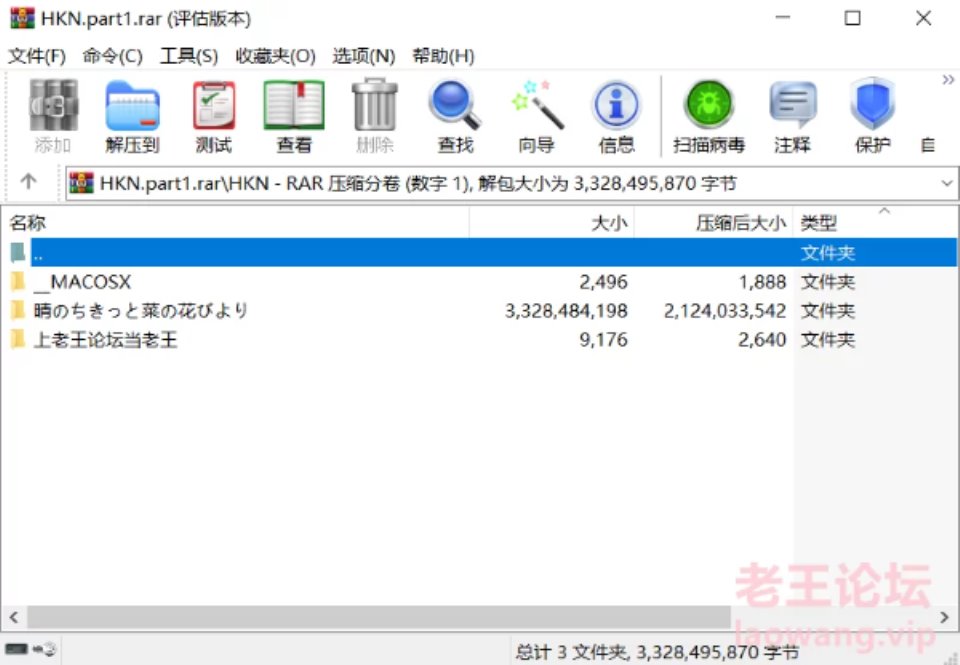Screen dimensions: 960x665
Task: Sort by 类型 column header
Action: pyautogui.click(x=876, y=223)
